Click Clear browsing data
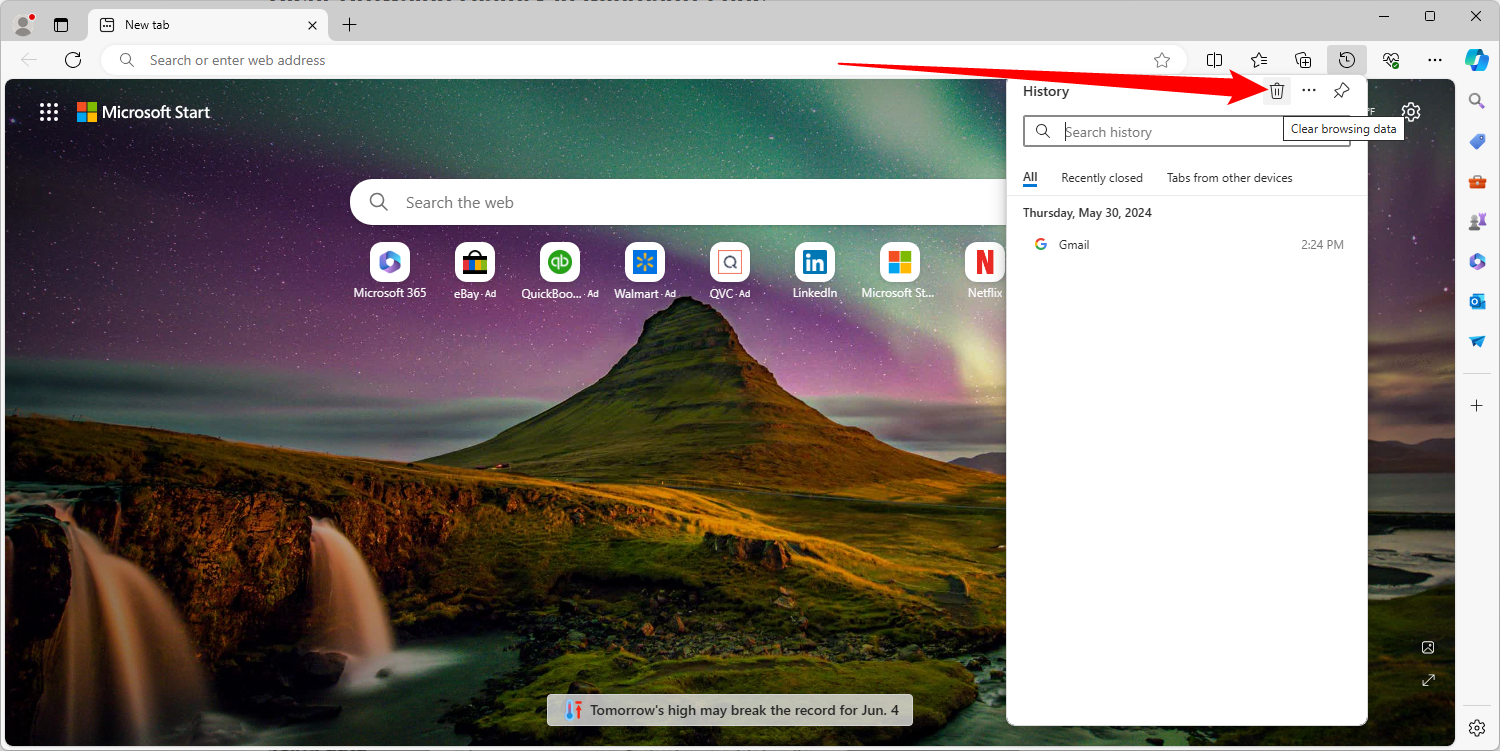 [1343, 128]
